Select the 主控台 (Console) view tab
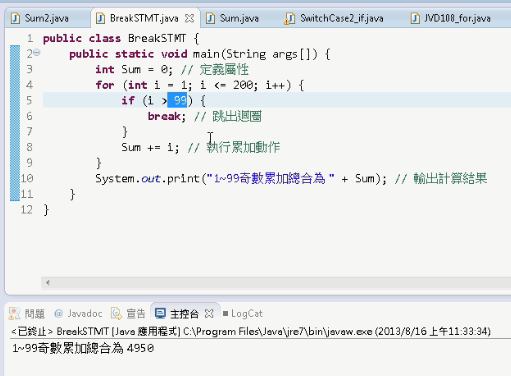This screenshot has height=376, width=511. pos(184,314)
